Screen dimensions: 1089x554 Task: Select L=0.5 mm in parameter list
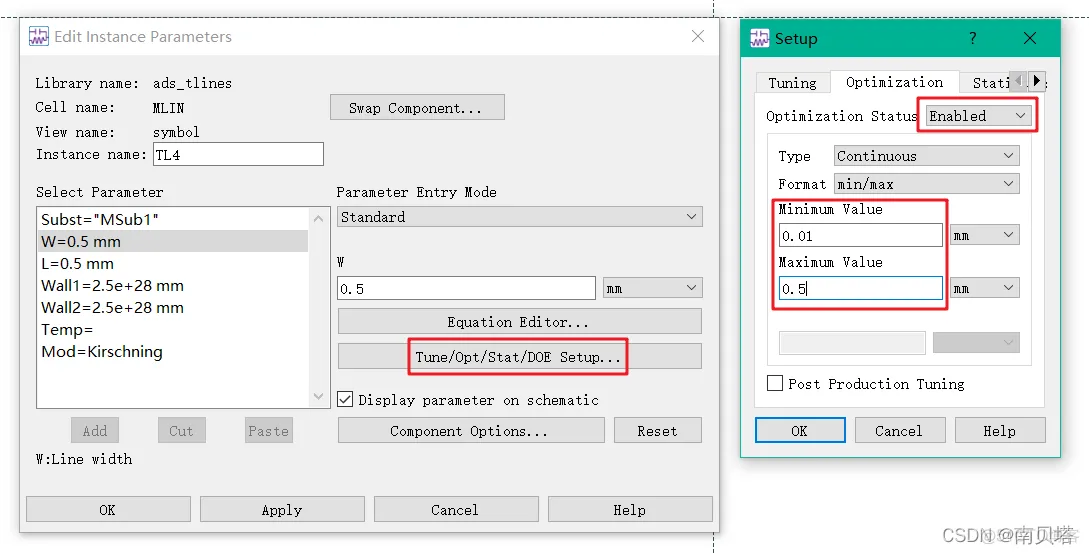coord(172,264)
